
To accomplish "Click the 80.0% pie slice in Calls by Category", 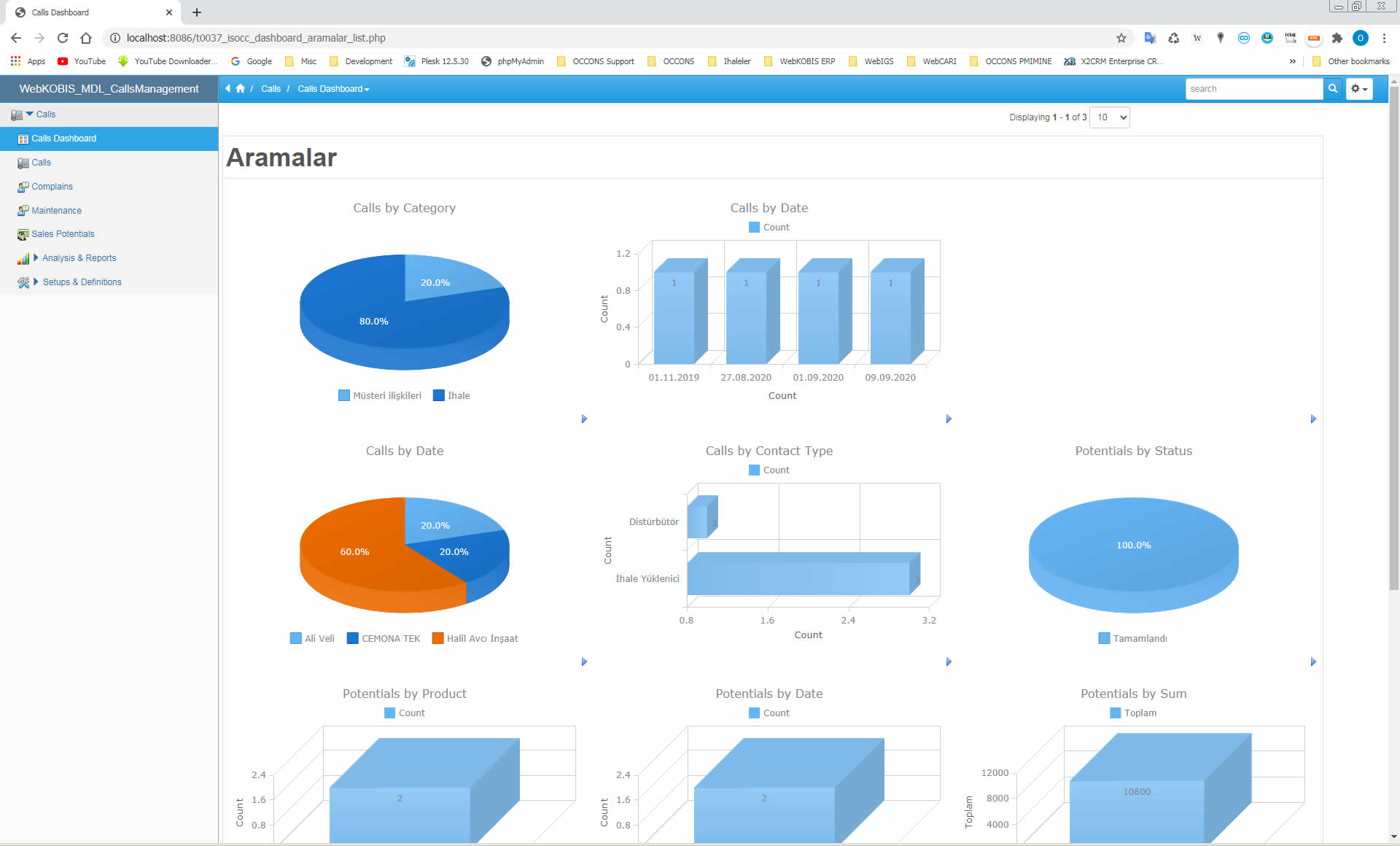I will tap(374, 321).
